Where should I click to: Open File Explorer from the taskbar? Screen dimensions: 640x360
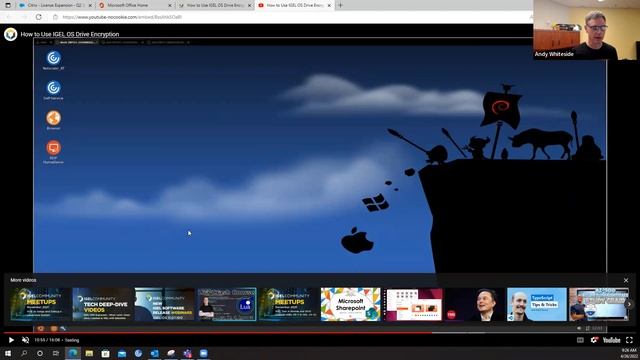[89, 353]
